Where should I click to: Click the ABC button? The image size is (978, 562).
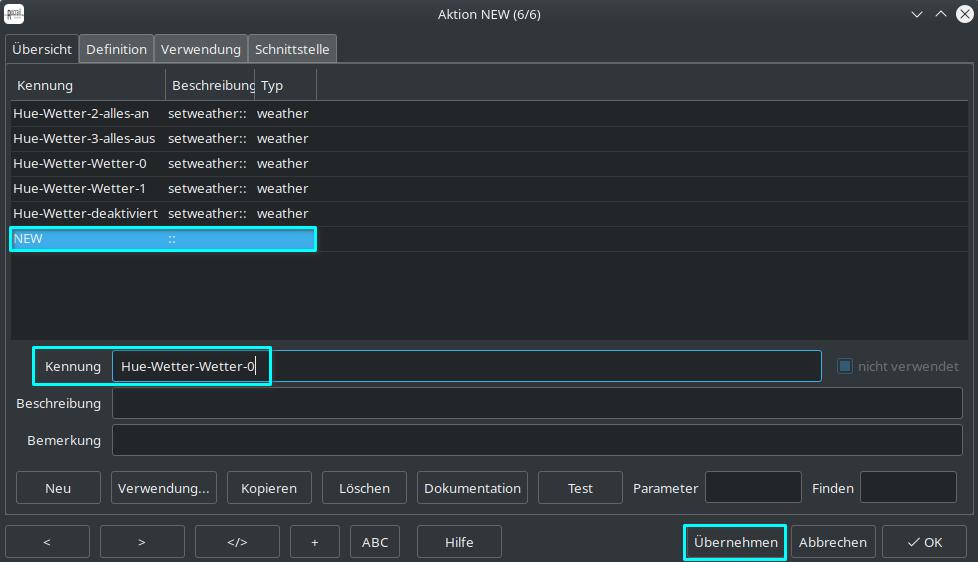pyautogui.click(x=375, y=542)
